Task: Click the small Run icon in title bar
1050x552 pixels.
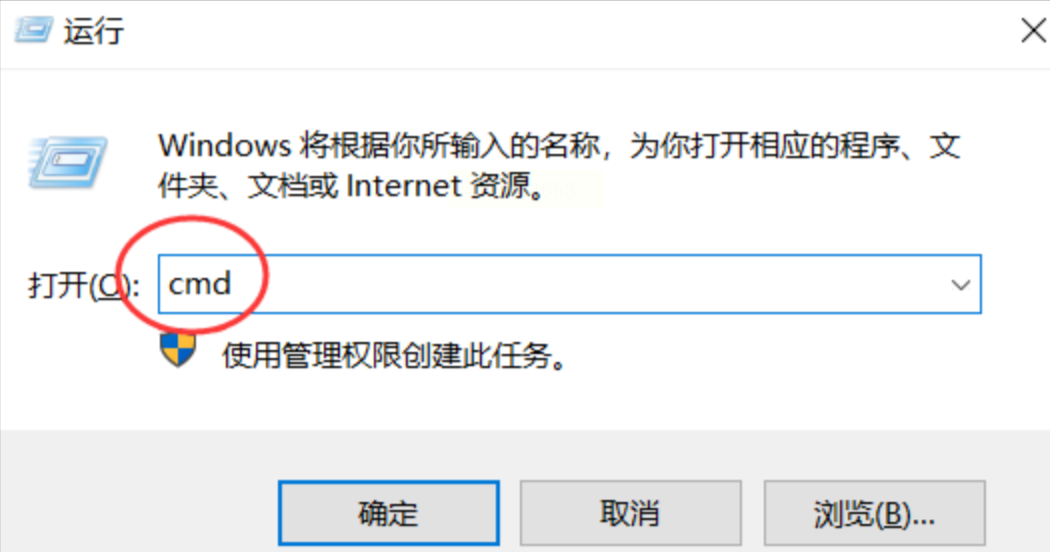Action: tap(33, 31)
